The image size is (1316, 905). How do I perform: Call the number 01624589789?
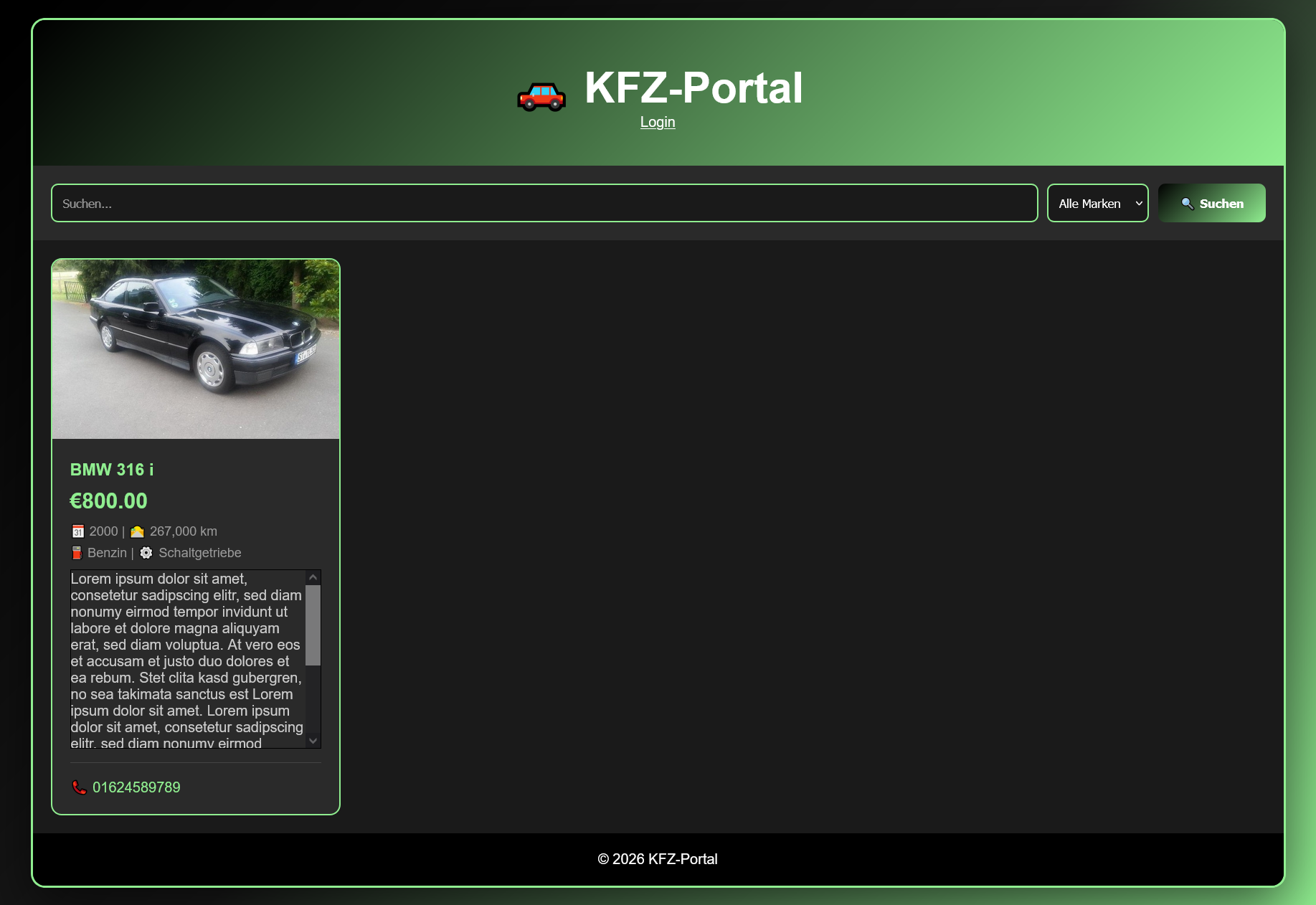pyautogui.click(x=137, y=787)
